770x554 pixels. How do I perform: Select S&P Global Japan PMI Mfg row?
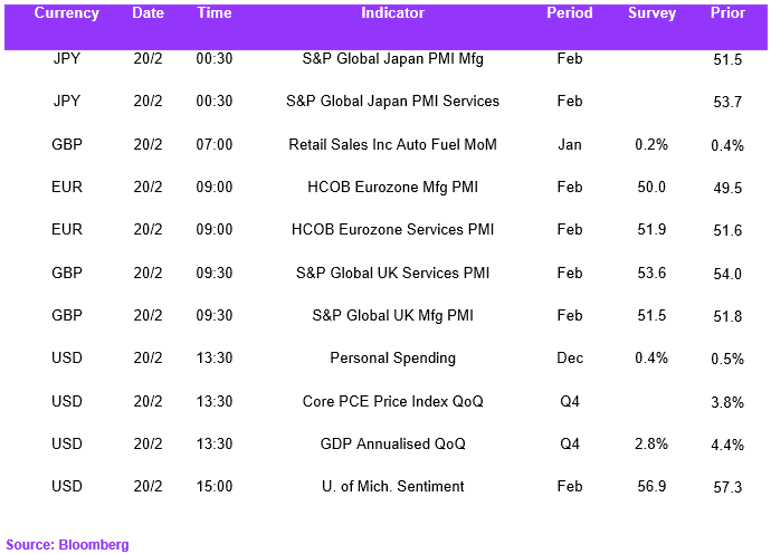385,59
